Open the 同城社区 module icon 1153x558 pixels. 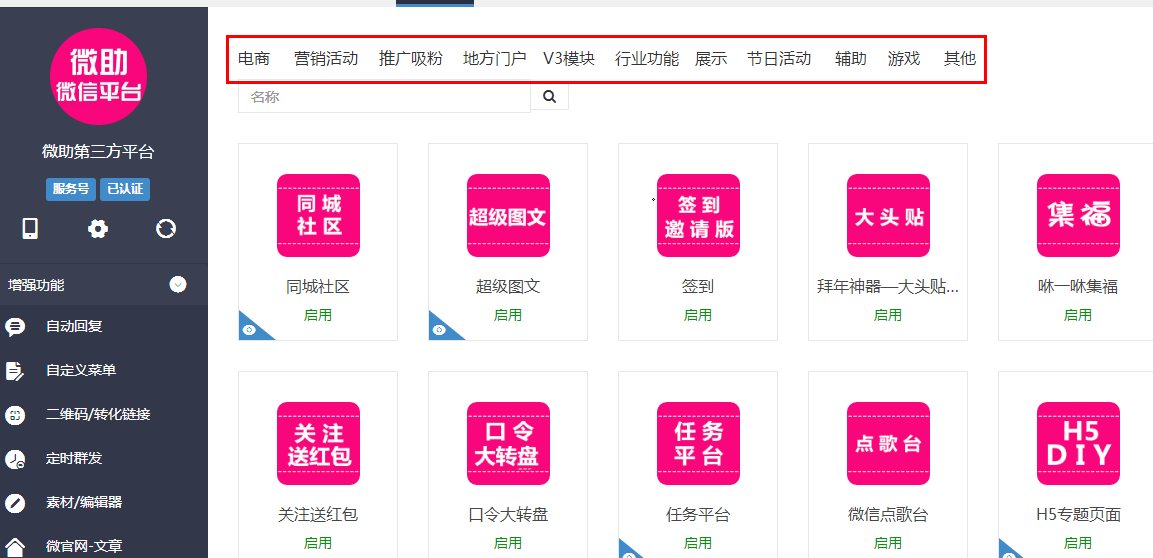(x=318, y=215)
